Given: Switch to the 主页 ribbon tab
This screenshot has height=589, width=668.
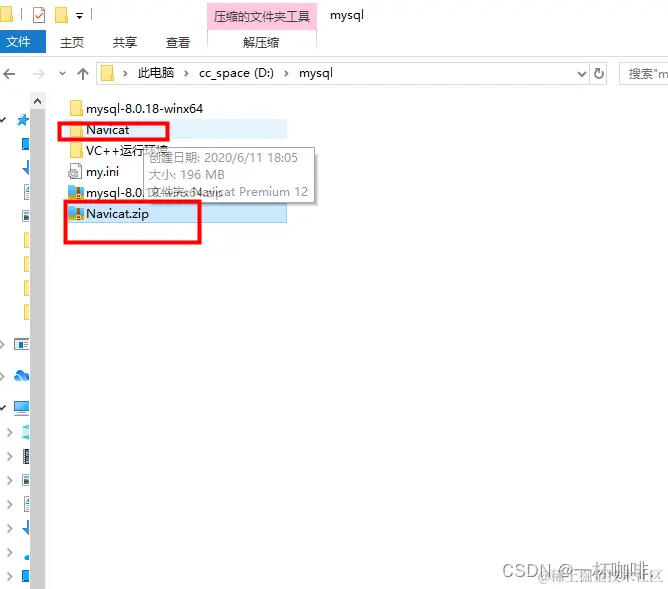Looking at the screenshot, I should coord(72,42).
